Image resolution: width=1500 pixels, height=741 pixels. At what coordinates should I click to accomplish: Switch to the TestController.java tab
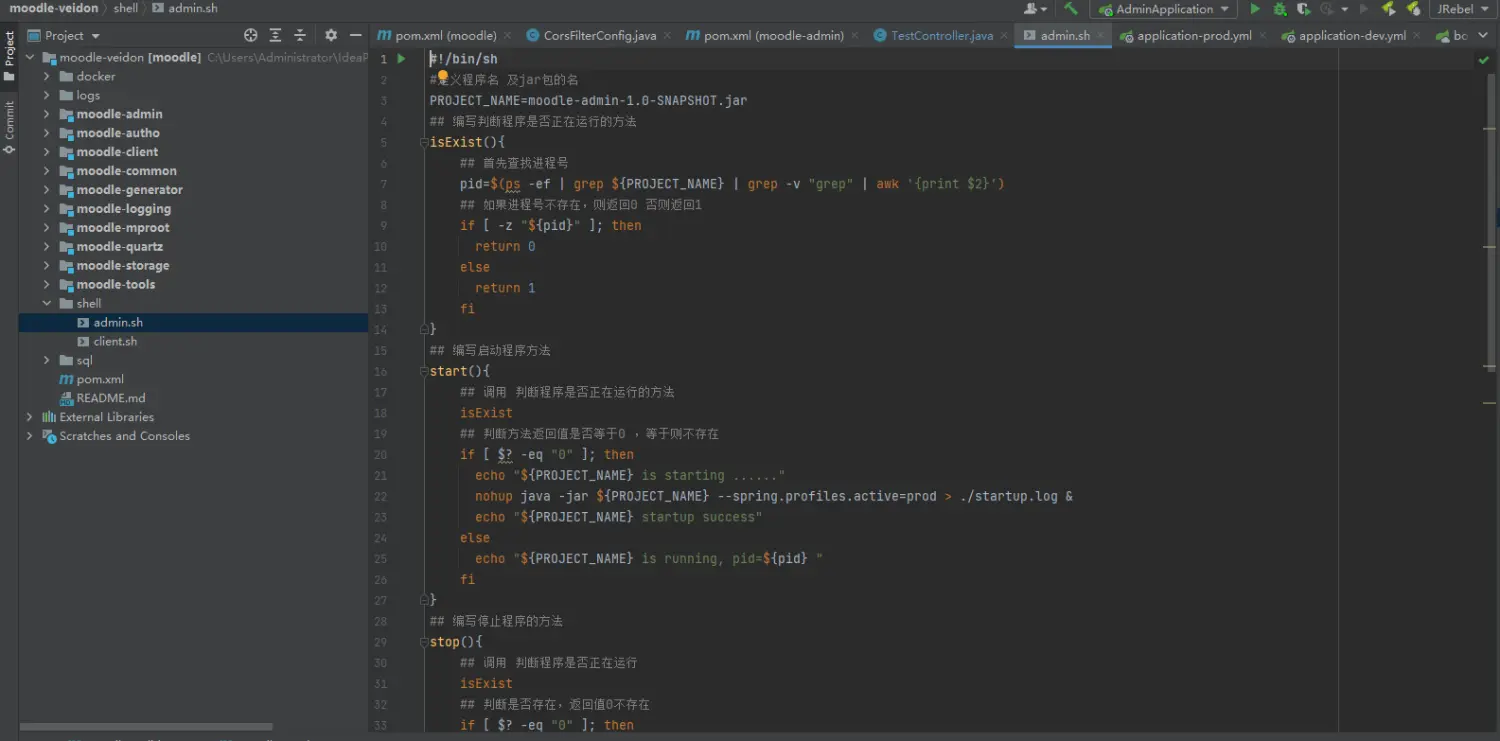pyautogui.click(x=941, y=35)
